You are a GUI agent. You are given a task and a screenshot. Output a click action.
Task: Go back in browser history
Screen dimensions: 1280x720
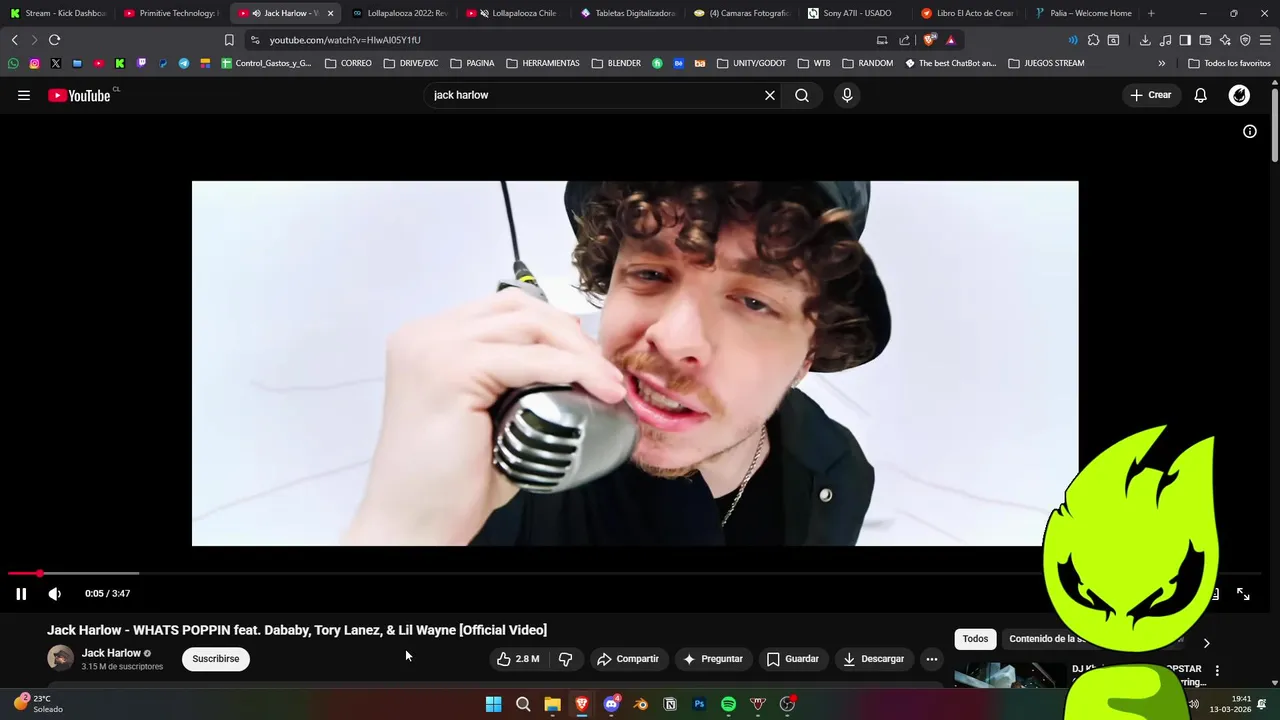[x=14, y=40]
